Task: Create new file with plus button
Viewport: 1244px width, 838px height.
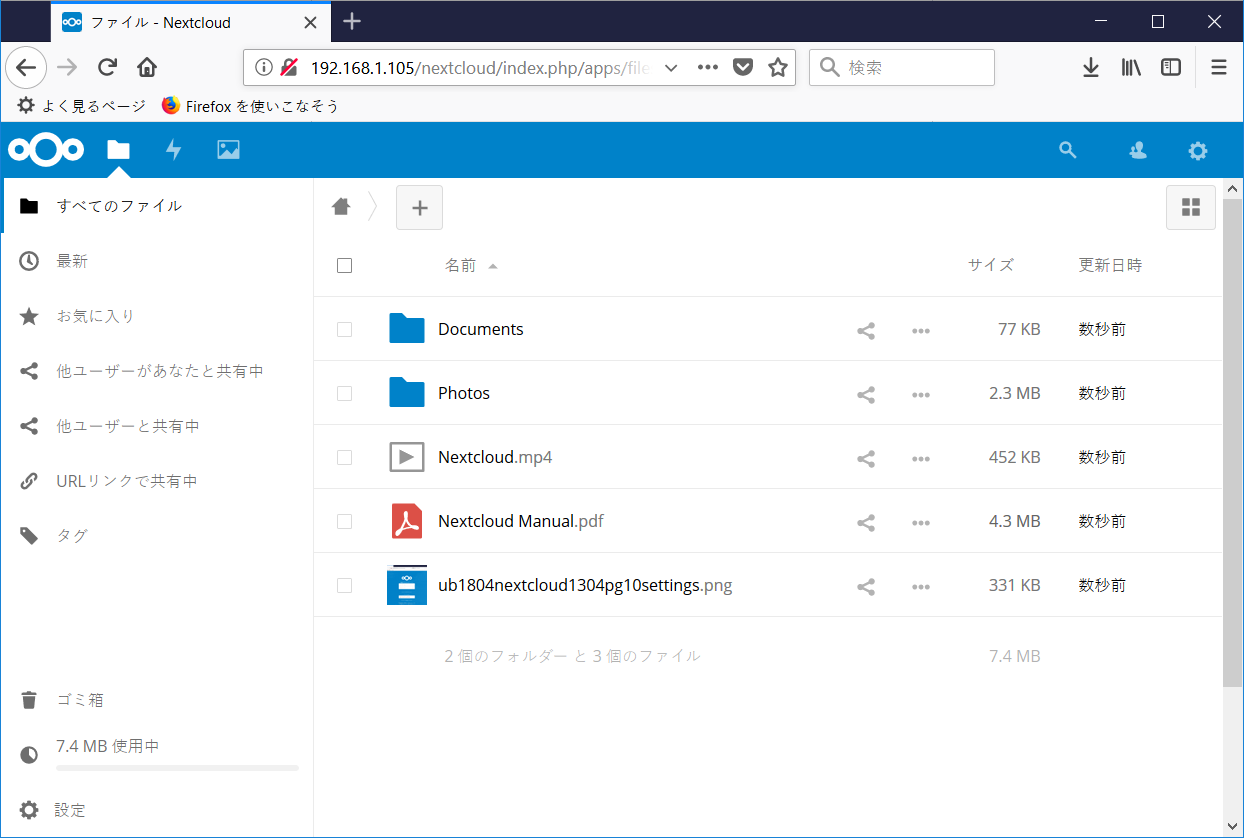Action: (x=419, y=207)
